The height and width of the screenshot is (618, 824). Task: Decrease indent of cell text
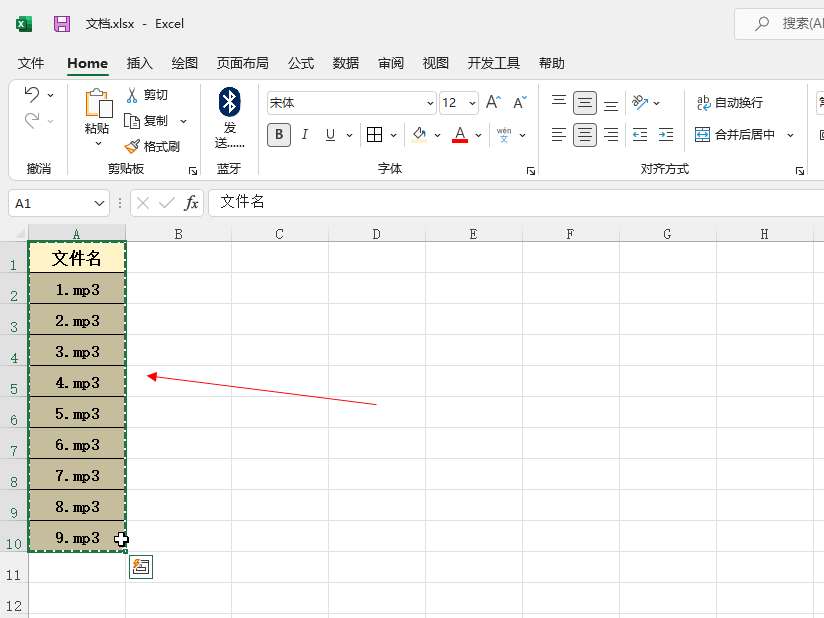click(x=640, y=135)
